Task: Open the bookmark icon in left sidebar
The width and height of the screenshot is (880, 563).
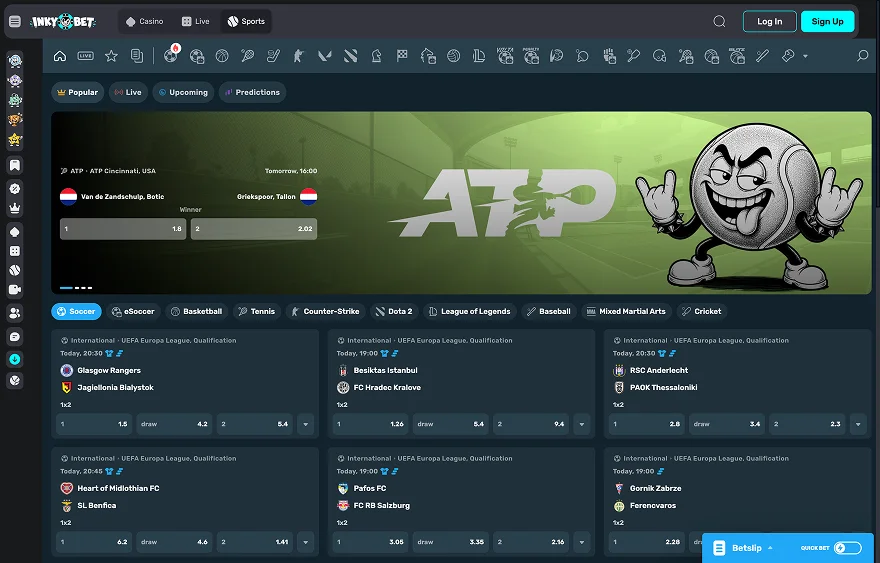Action: pyautogui.click(x=15, y=165)
